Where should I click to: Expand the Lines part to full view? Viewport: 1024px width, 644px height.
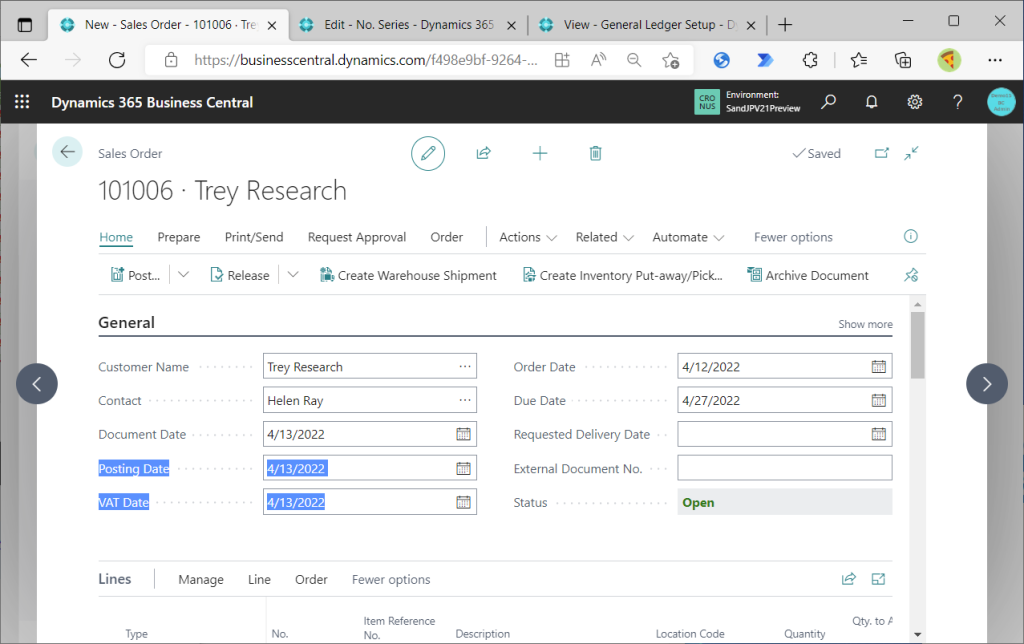pos(878,579)
